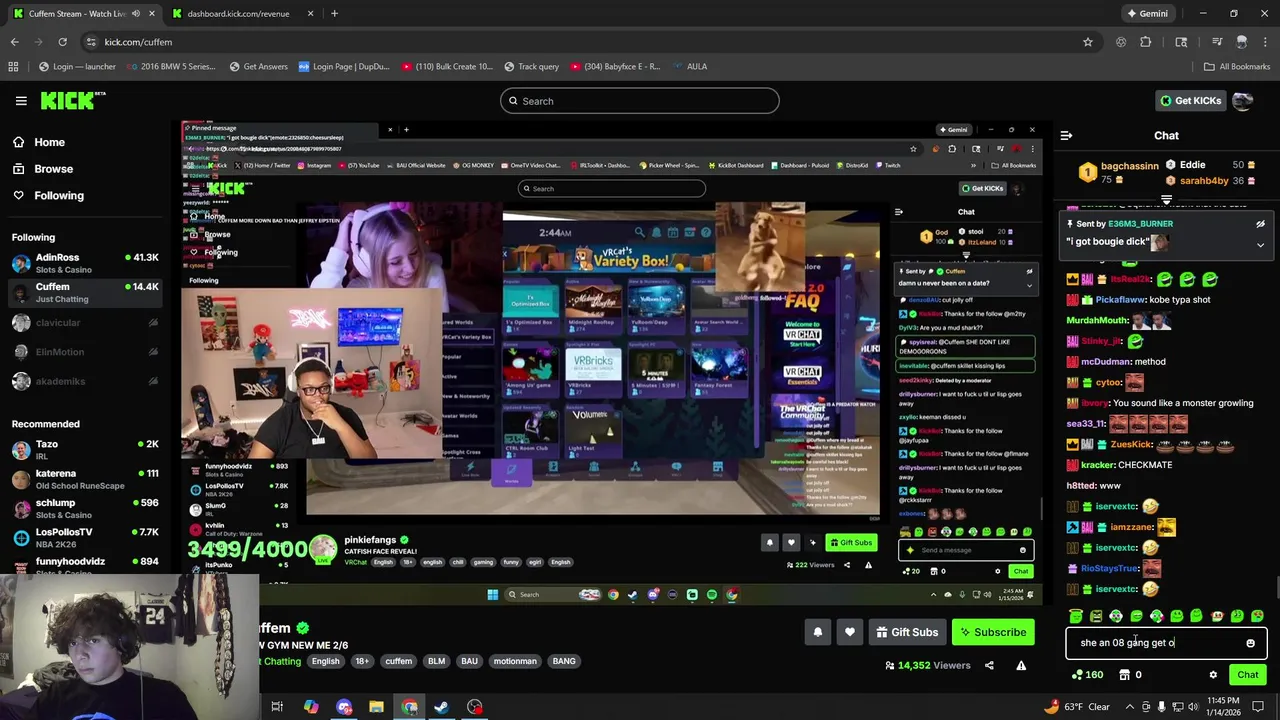Open AdinRoss channel in Following list
The width and height of the screenshot is (1280, 720).
(x=85, y=263)
